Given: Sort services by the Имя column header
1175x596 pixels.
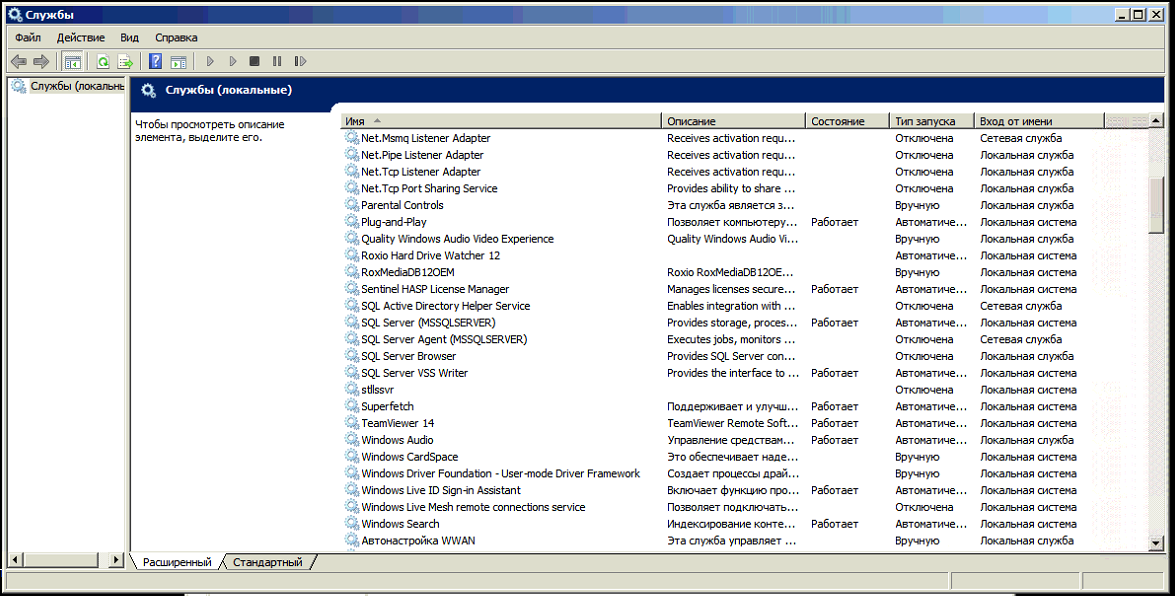Looking at the screenshot, I should 500,121.
